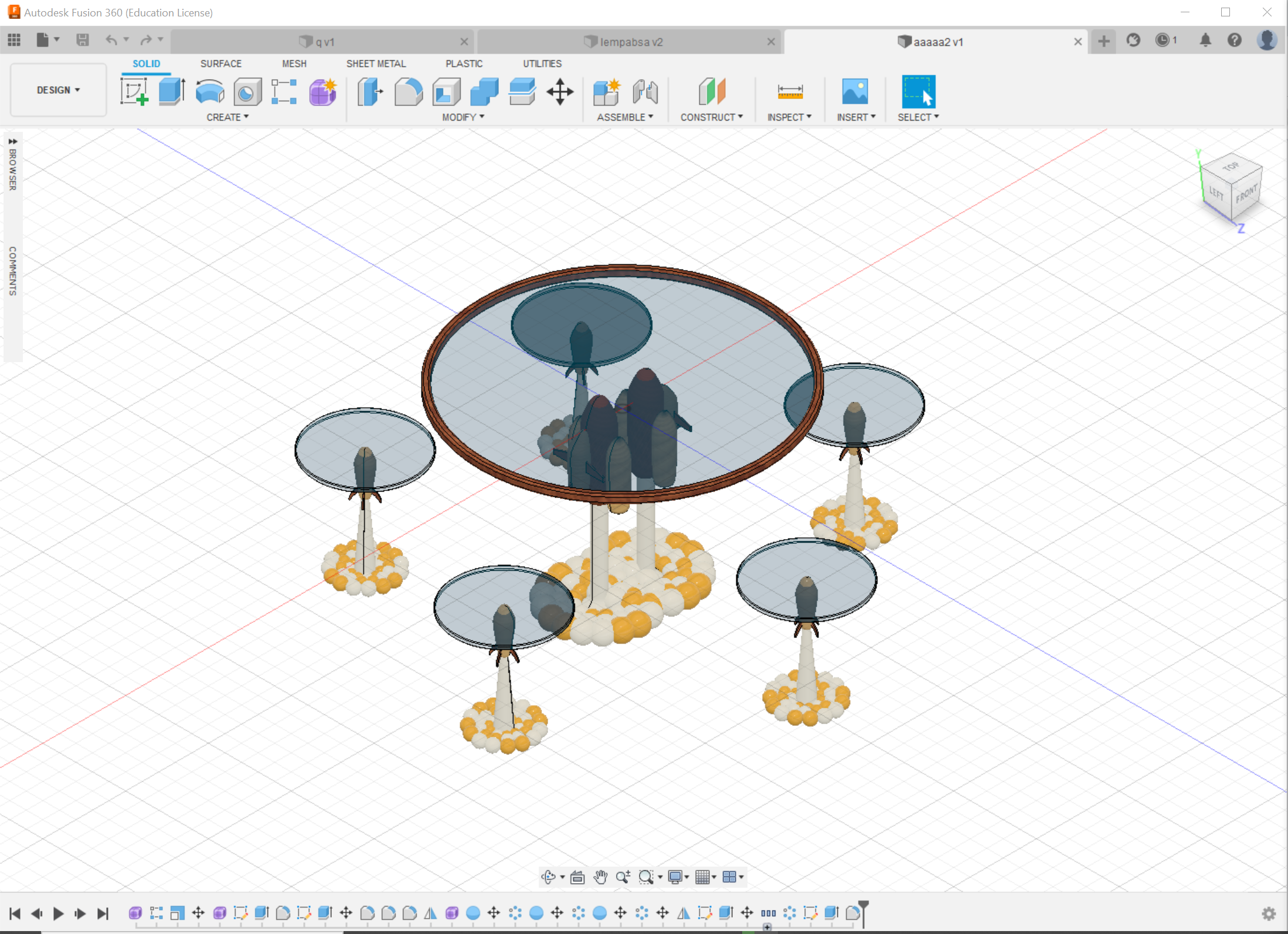This screenshot has width=1288, height=934.
Task: Select the Measure tool
Action: tap(790, 92)
